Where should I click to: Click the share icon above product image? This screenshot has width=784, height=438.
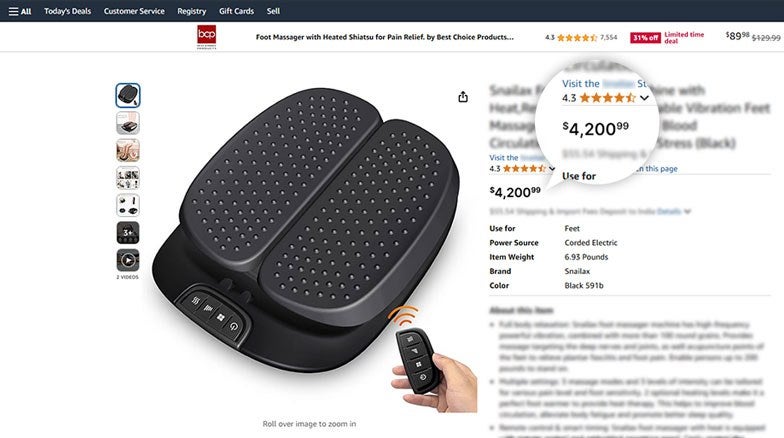(463, 96)
